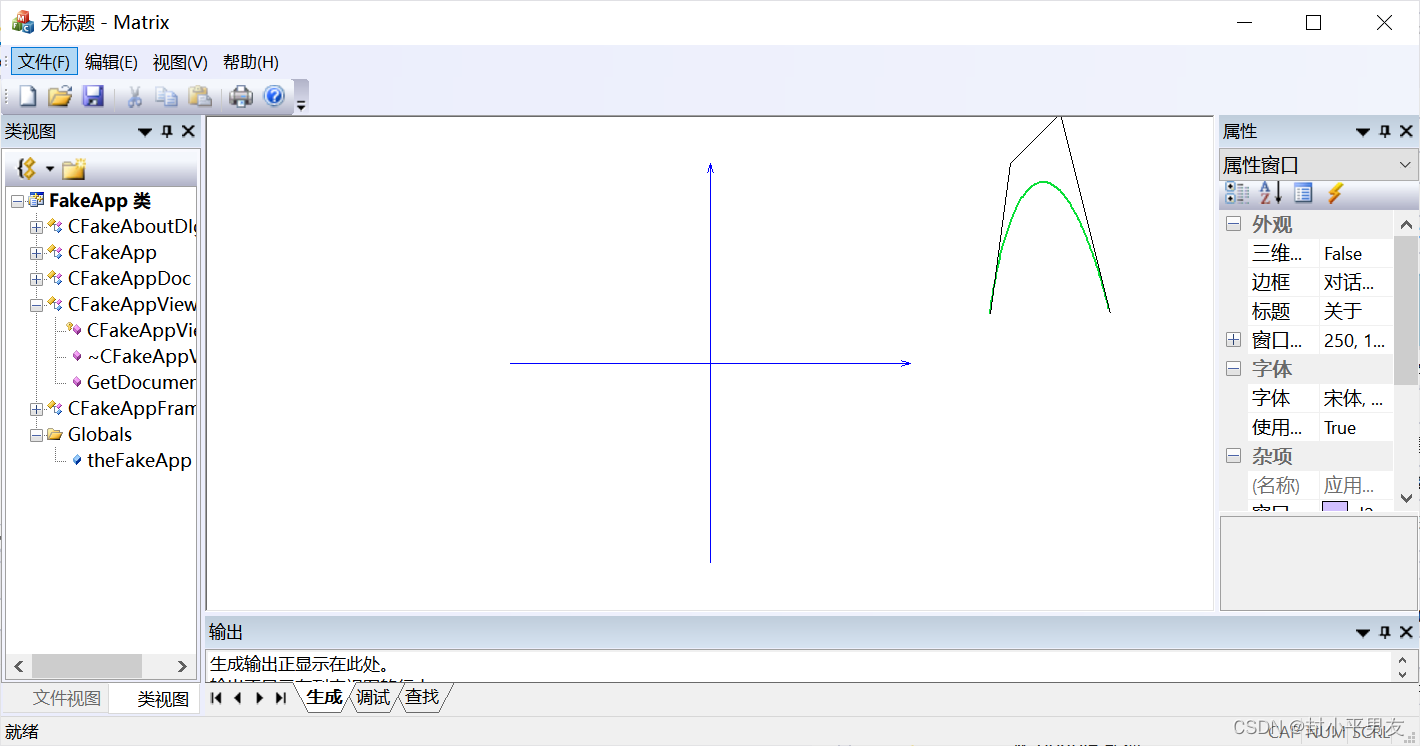Open the 视图(V) menu
The height and width of the screenshot is (746, 1420).
click(x=180, y=62)
